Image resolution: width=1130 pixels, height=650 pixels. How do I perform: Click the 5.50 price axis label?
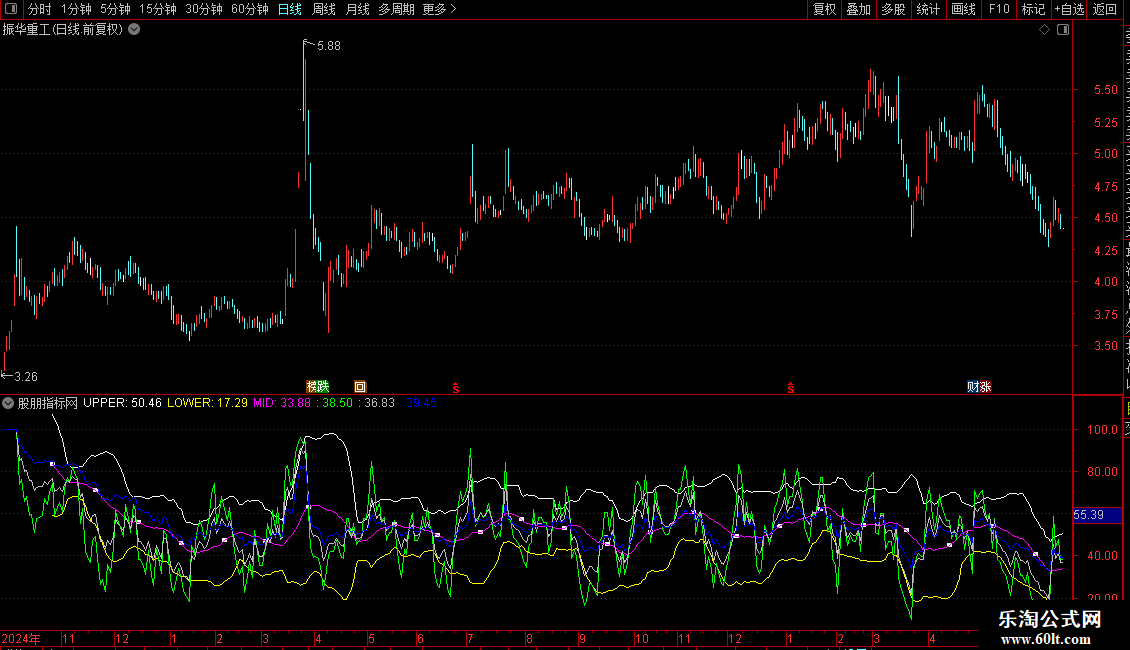(x=1105, y=90)
